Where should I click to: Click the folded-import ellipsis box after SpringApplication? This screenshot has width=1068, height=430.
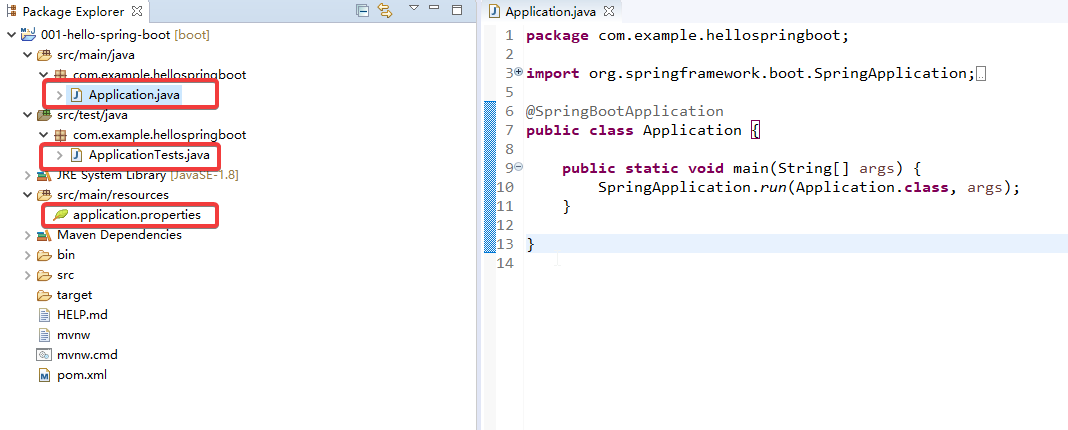click(981, 74)
